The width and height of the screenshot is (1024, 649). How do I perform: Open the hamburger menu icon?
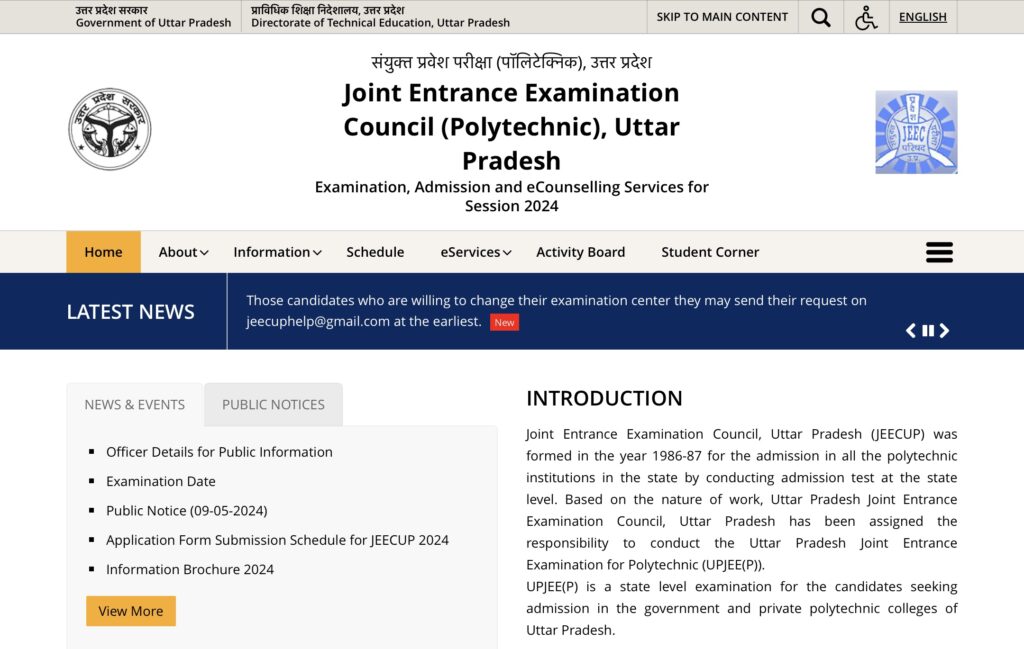939,252
